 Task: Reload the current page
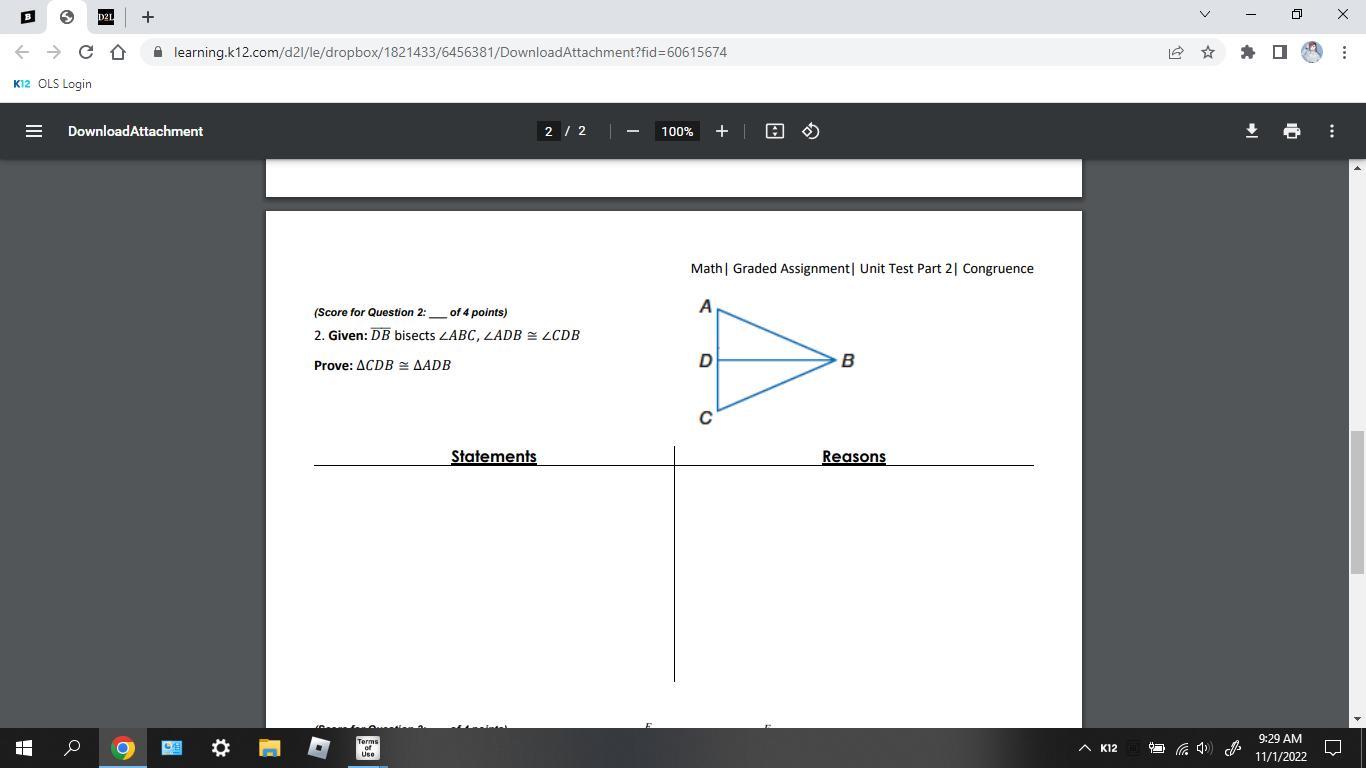(86, 52)
